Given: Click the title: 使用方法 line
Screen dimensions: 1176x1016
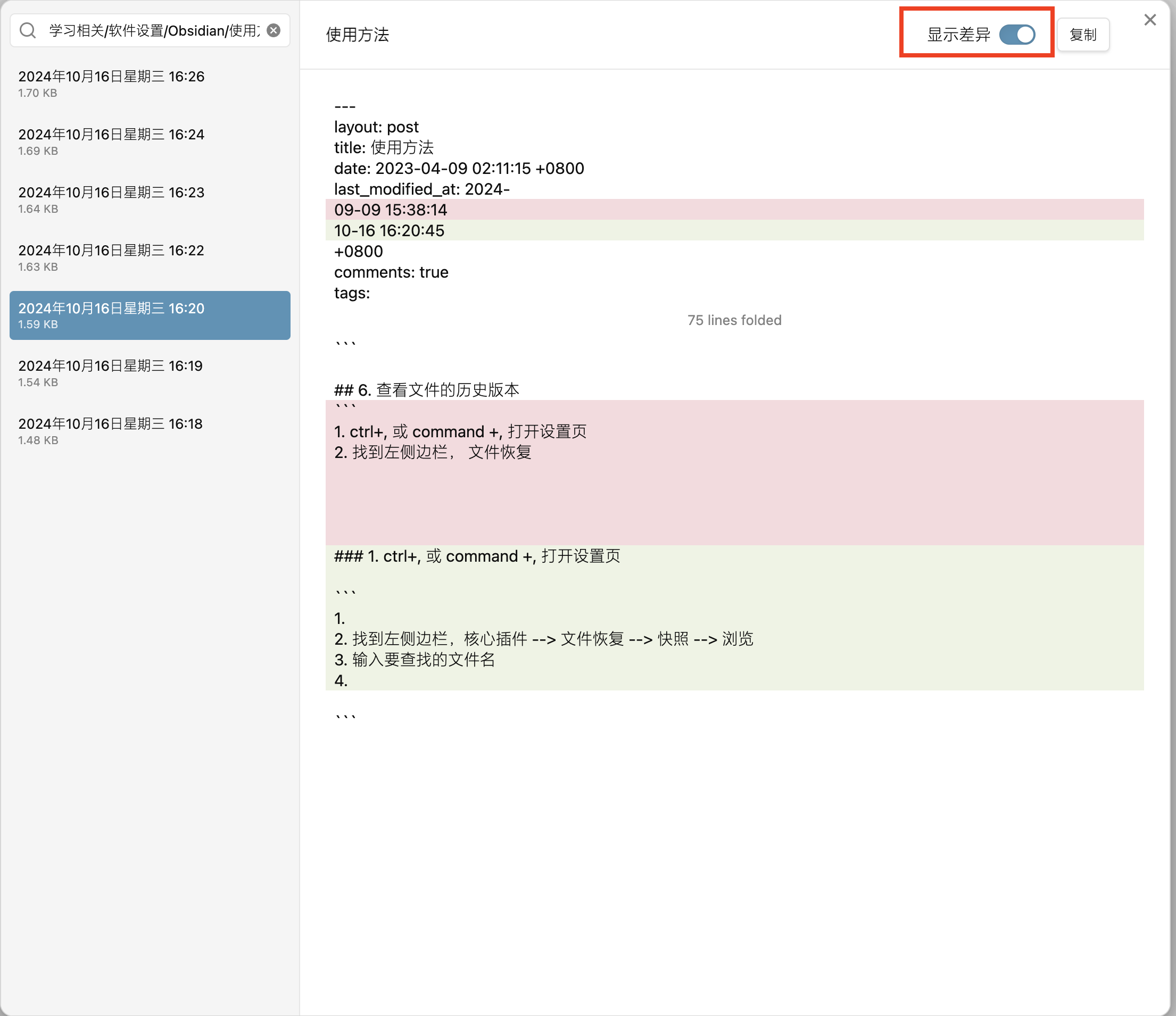Looking at the screenshot, I should [384, 147].
